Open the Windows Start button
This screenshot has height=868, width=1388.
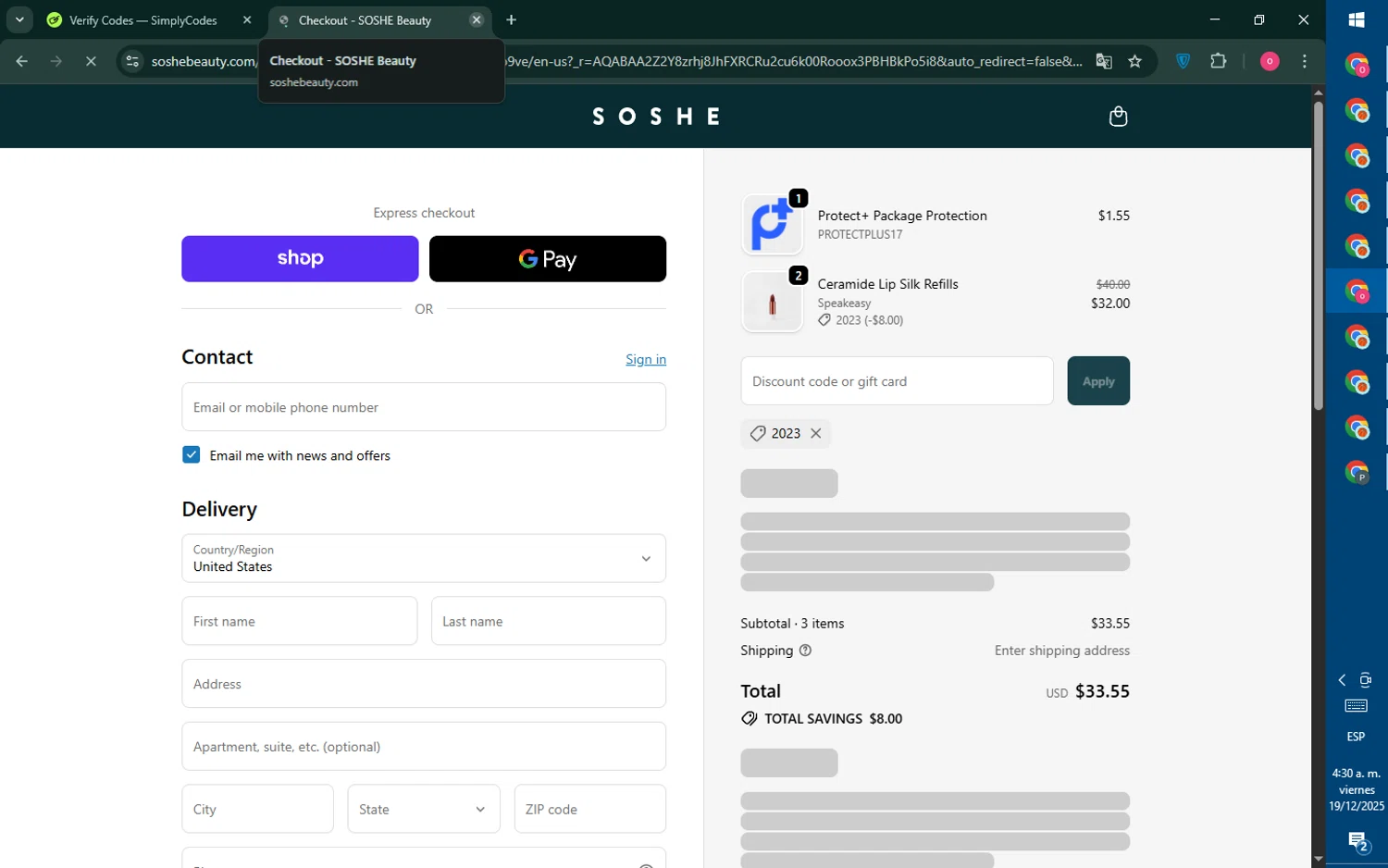pos(1357,20)
